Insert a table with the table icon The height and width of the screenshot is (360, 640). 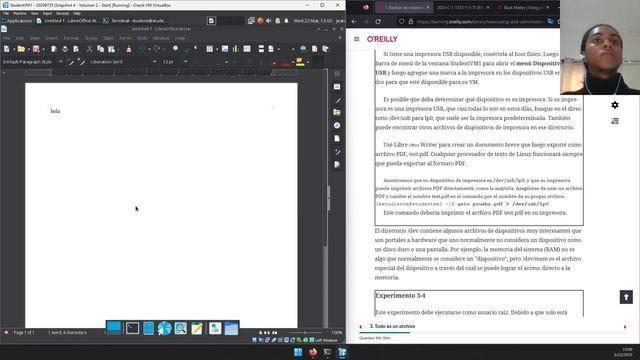[x=209, y=49]
